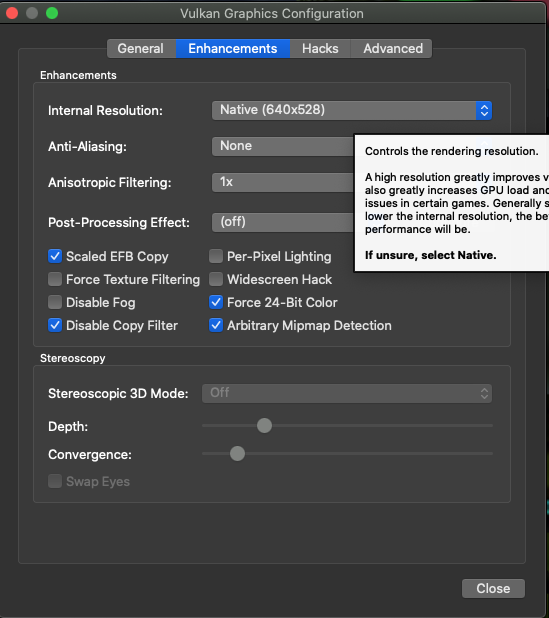Click the Depth slider handle
Screen dimensions: 549x618
click(x=264, y=426)
